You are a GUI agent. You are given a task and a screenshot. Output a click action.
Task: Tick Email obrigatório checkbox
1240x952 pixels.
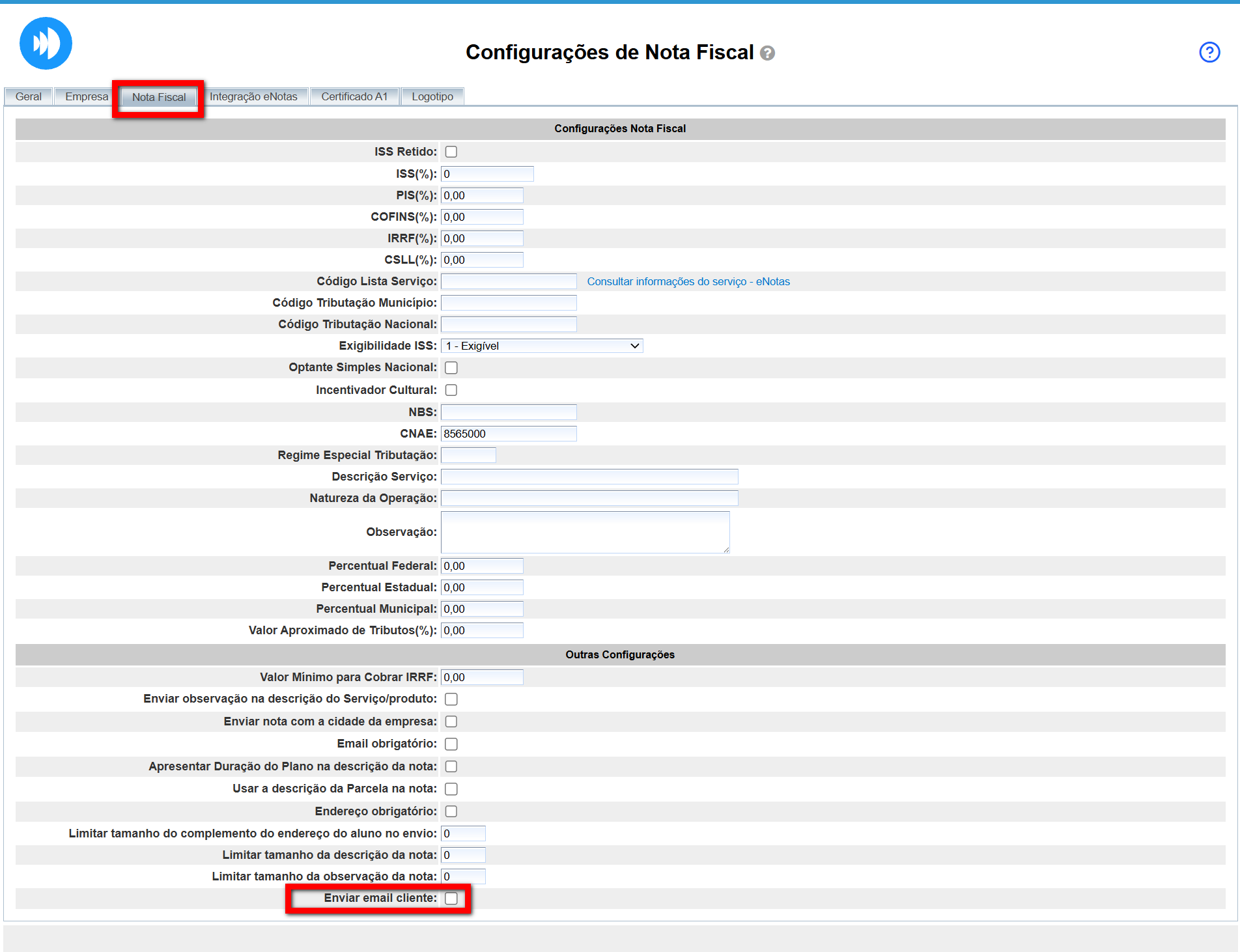click(x=451, y=744)
